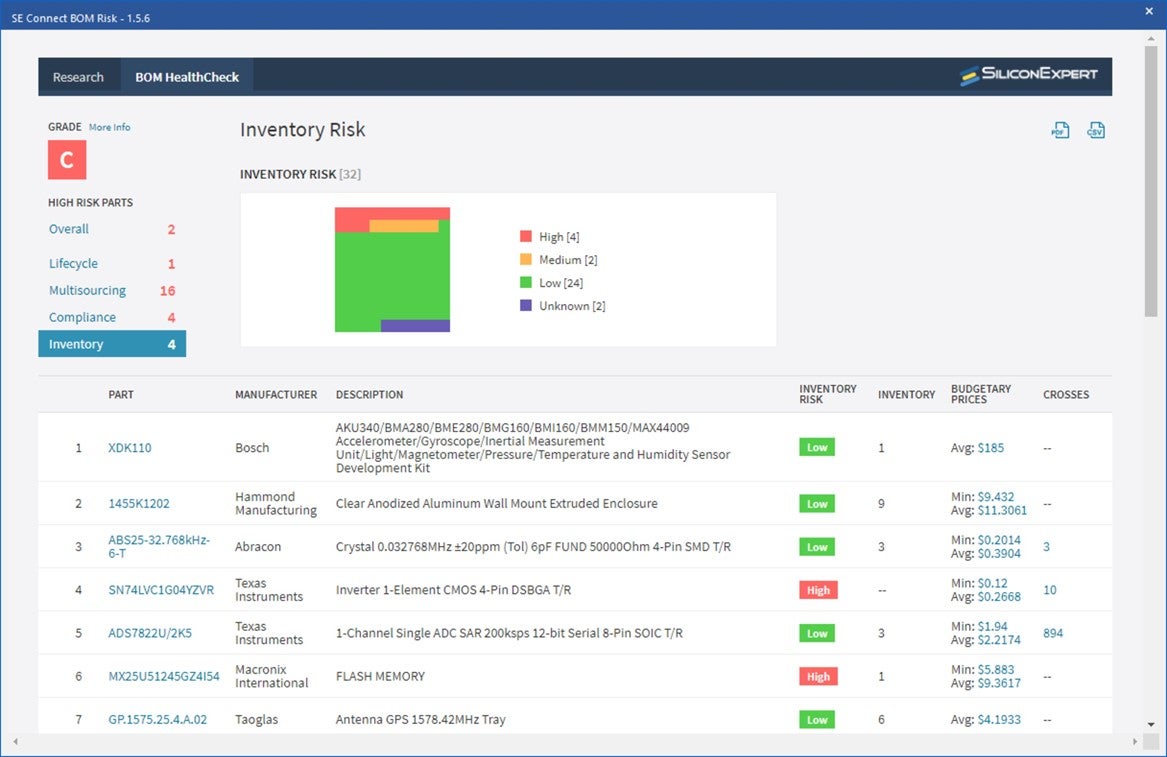This screenshot has height=757, width=1167.
Task: Click the BUDGETARY PRICES column header
Action: (x=981, y=394)
